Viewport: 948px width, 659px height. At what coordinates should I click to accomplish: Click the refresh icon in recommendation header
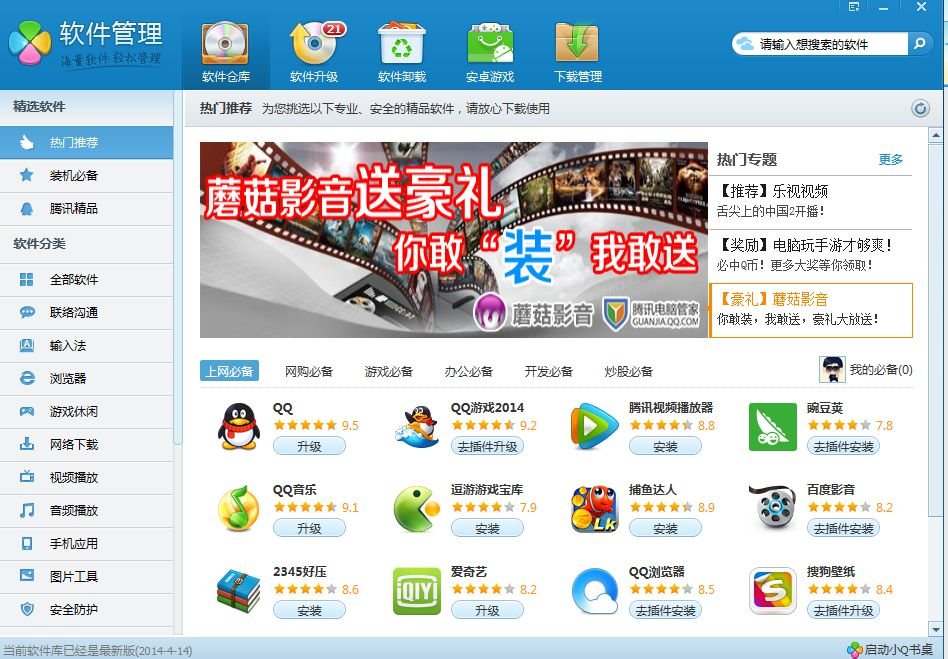pos(920,109)
